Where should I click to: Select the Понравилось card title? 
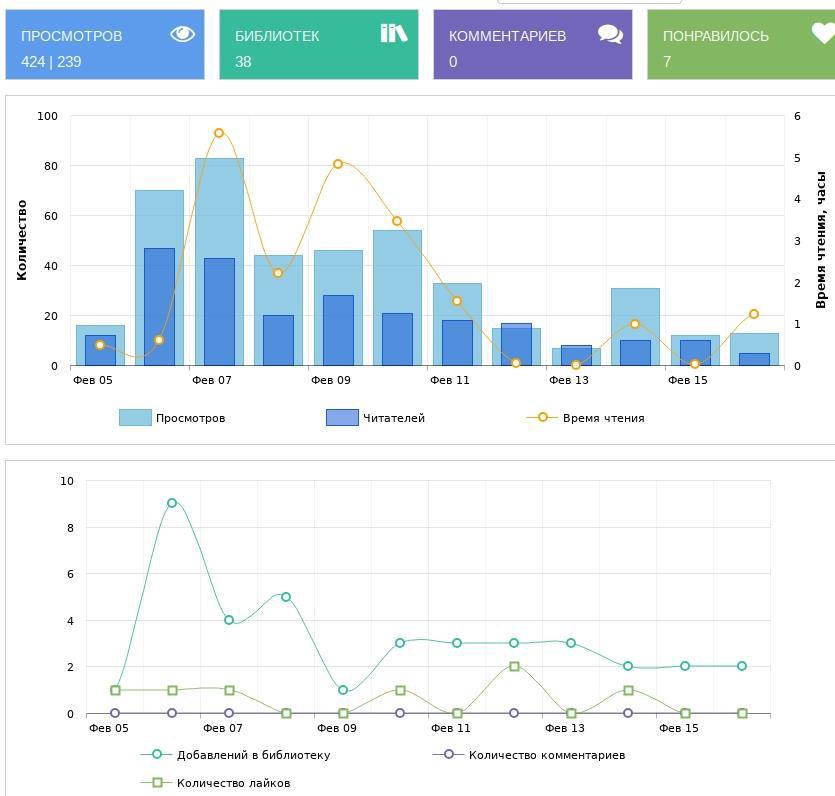715,36
